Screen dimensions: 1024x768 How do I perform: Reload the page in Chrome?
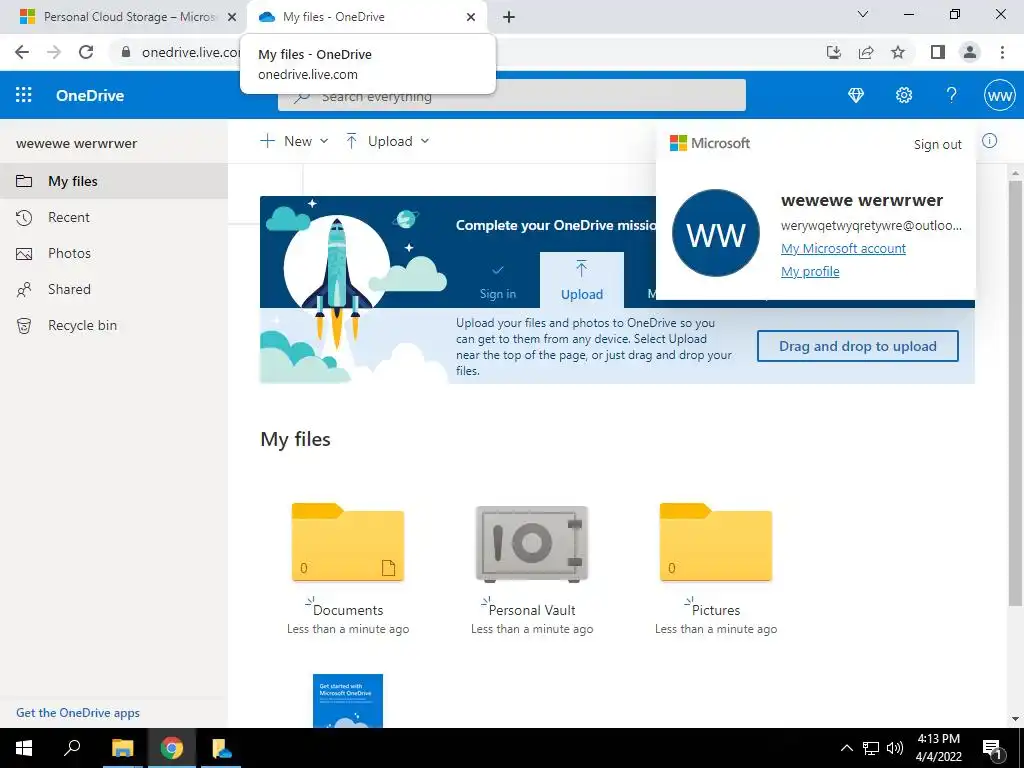point(86,52)
